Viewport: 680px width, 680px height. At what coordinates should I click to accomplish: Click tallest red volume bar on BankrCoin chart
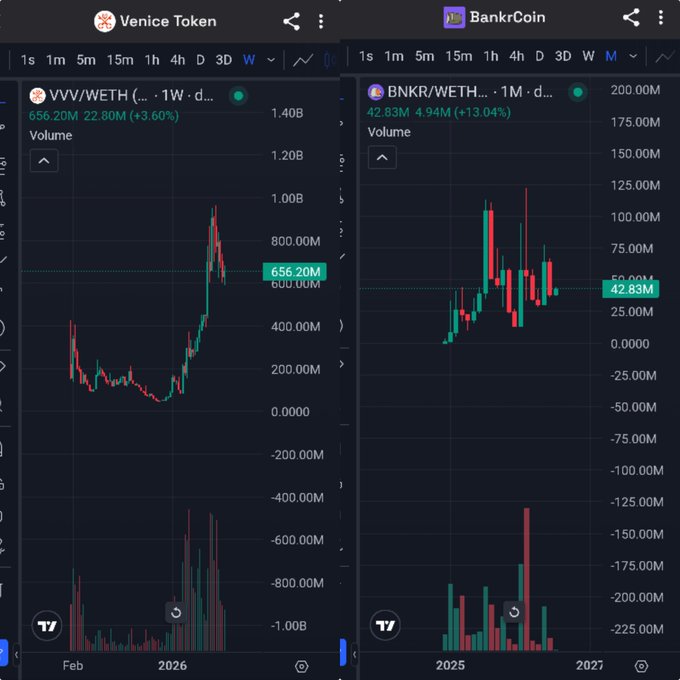click(526, 579)
